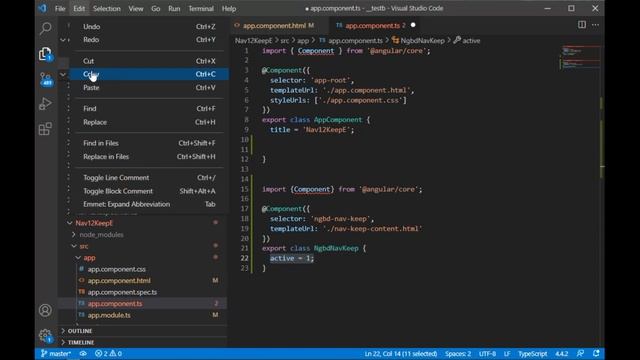Open errors and warnings status item
Image resolution: width=640 pixels, height=360 pixels.
[x=108, y=353]
